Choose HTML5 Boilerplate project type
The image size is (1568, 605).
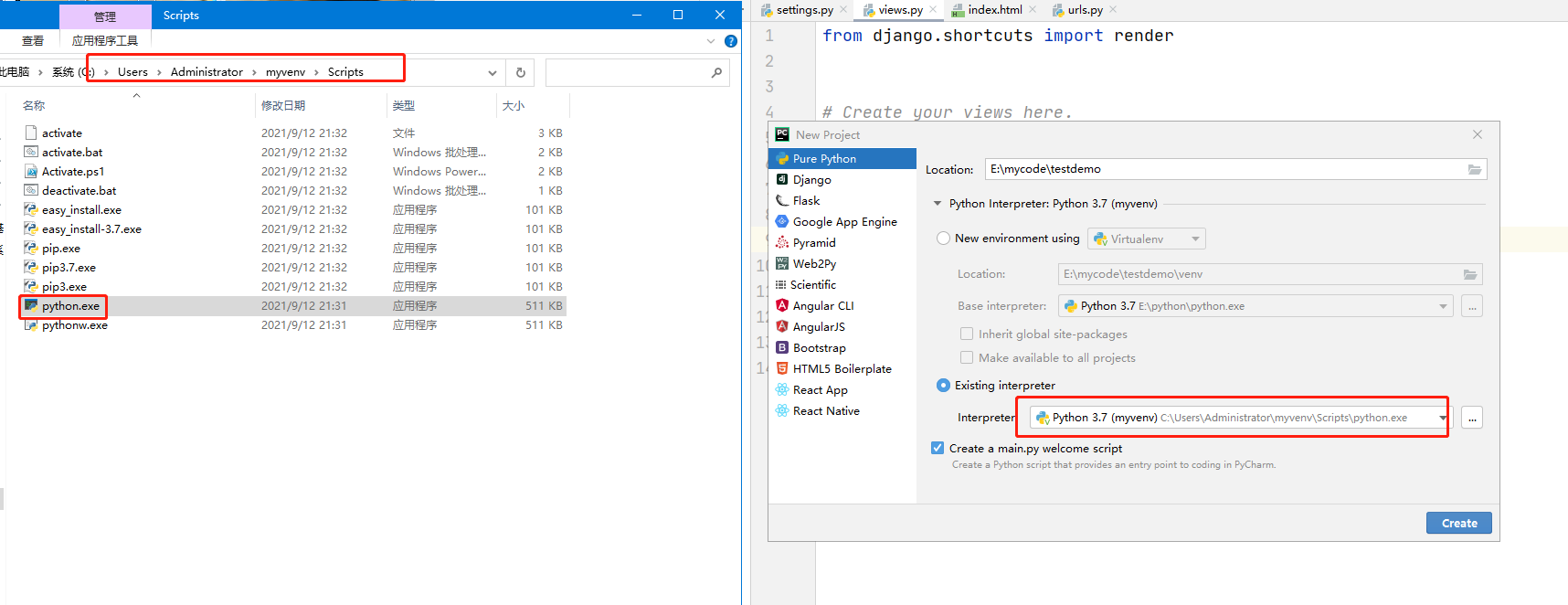(x=842, y=369)
